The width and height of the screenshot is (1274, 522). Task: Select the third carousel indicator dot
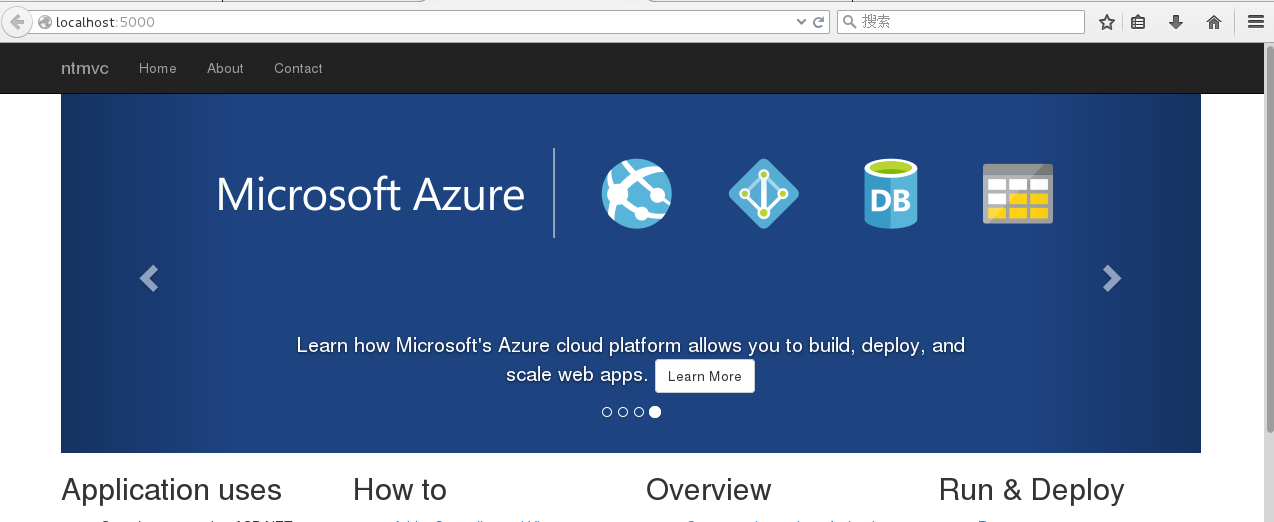coord(639,412)
